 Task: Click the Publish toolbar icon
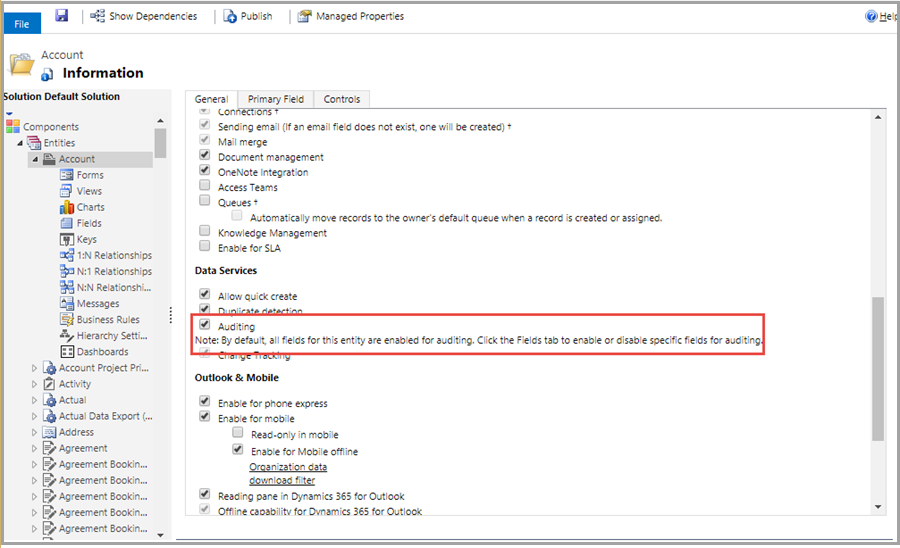point(230,16)
